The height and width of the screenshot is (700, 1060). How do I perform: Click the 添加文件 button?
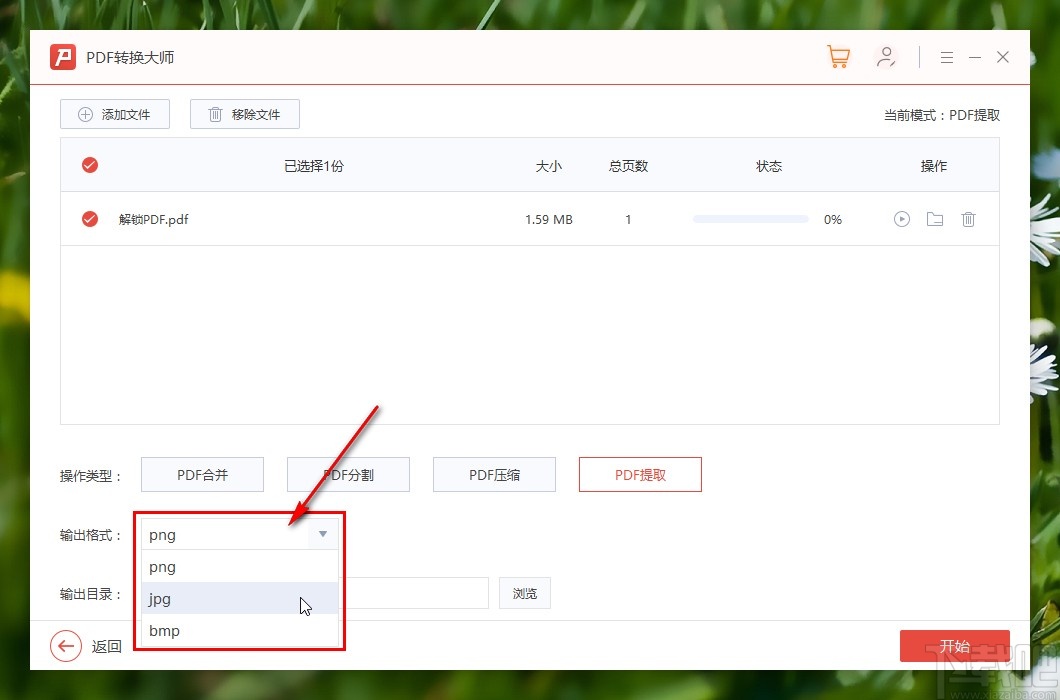click(114, 114)
